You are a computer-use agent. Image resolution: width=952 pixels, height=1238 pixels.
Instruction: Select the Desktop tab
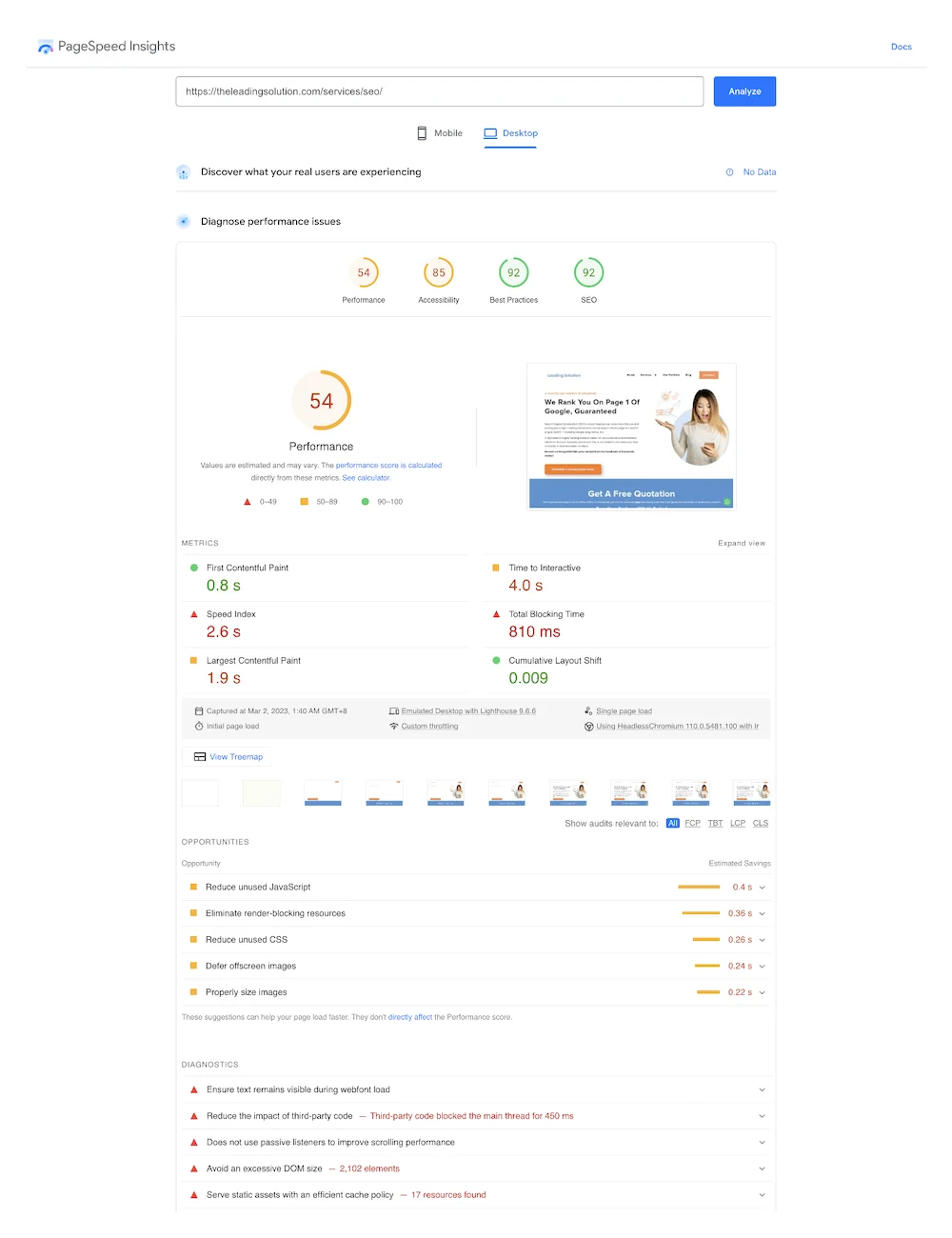point(511,133)
